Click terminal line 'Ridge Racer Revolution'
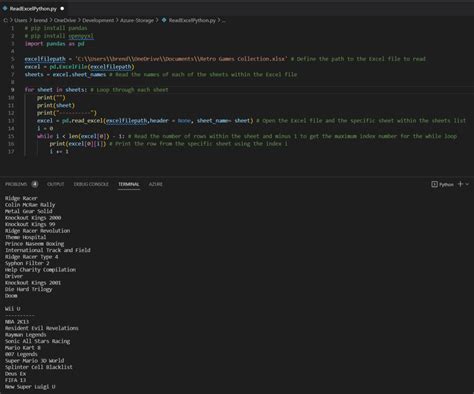This screenshot has width=474, height=394. 37,231
